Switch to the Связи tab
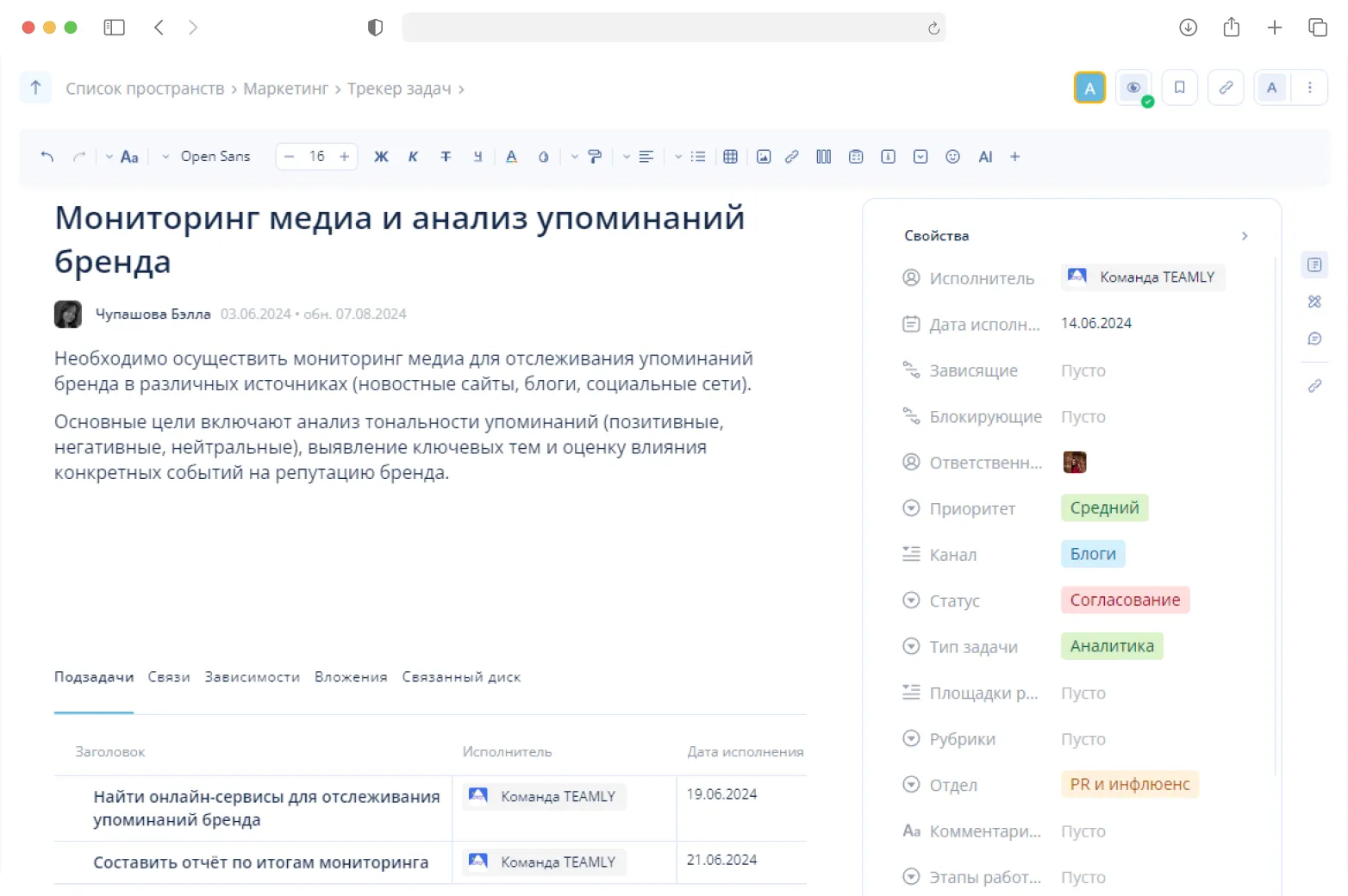The image size is (1348, 896). [x=169, y=677]
